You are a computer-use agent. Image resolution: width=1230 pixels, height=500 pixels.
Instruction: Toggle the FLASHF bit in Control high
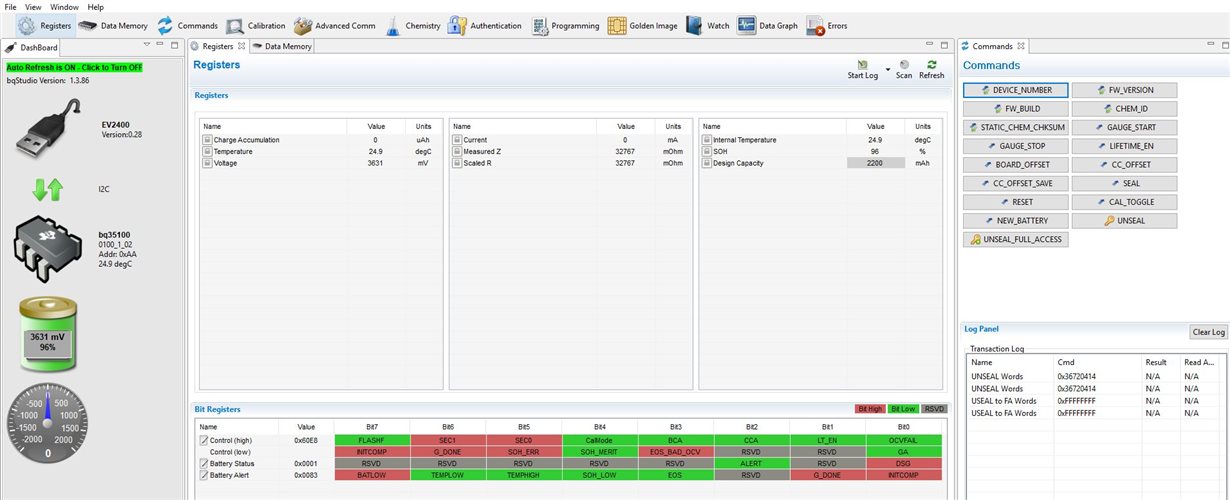[371, 440]
